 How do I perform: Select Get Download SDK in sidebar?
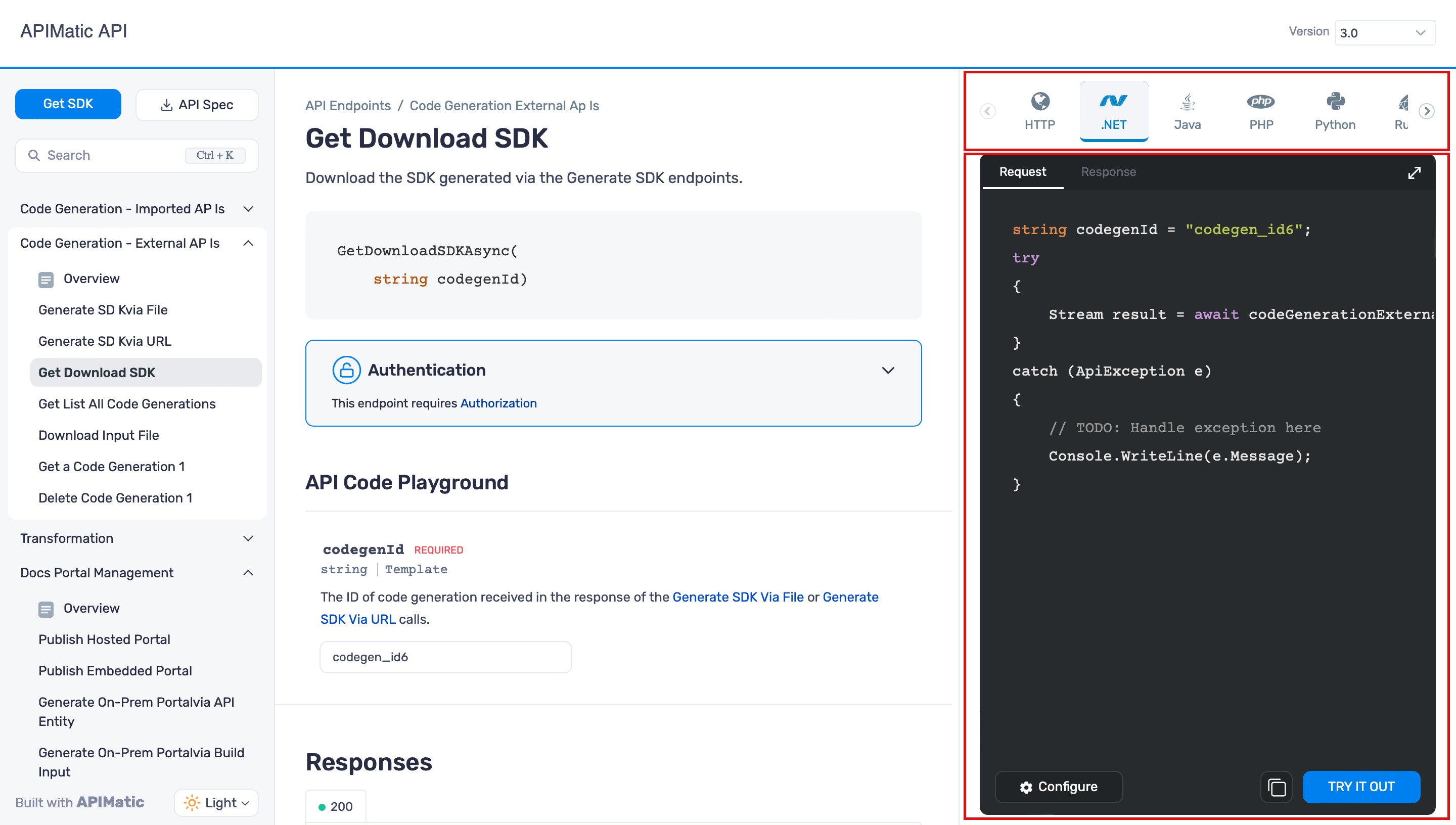pyautogui.click(x=146, y=372)
